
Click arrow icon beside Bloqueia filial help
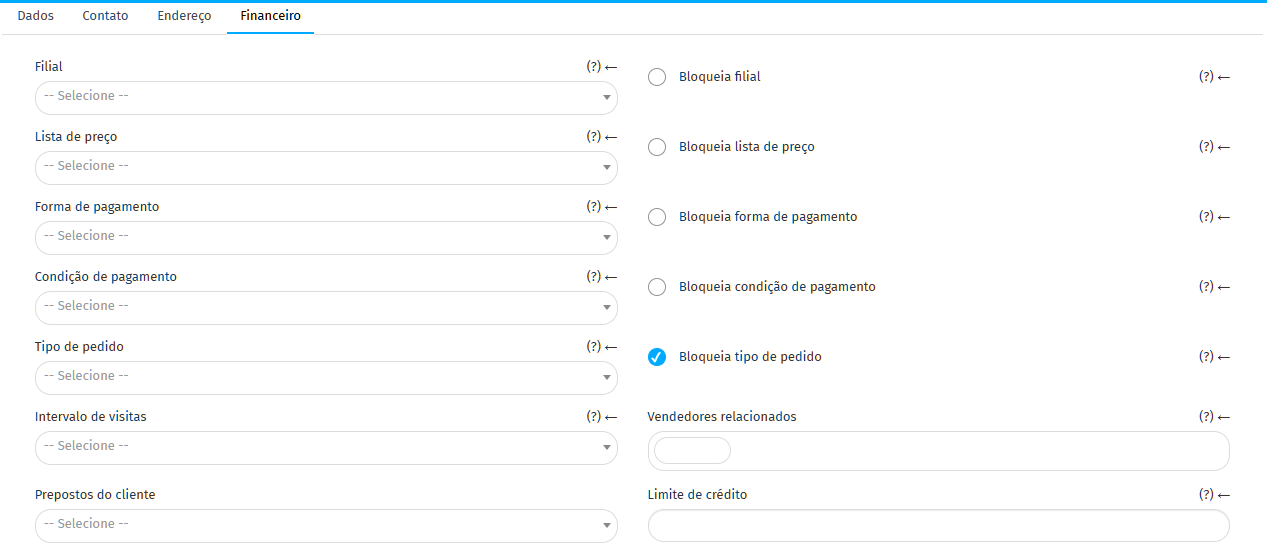click(1223, 77)
